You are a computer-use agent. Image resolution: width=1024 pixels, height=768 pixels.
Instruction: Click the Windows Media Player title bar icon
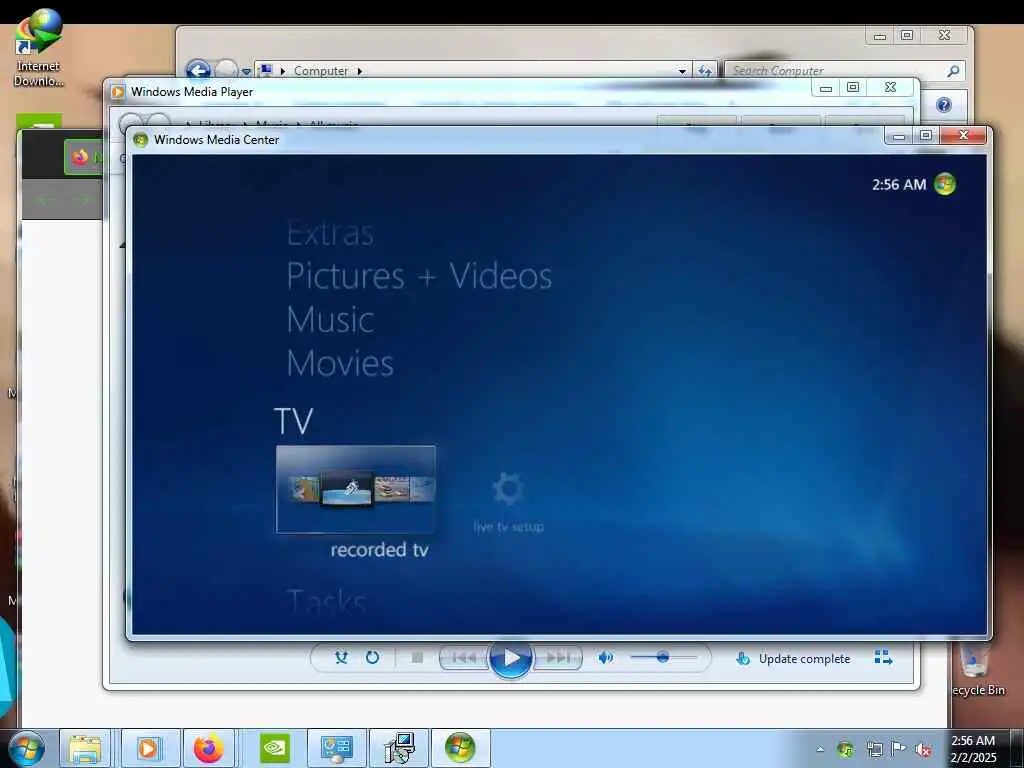118,92
